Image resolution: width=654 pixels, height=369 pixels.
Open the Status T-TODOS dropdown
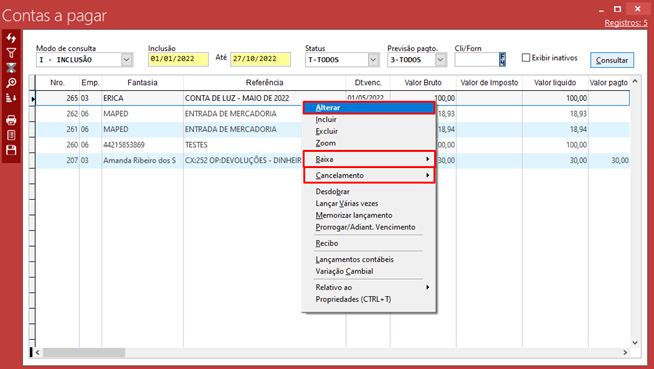[x=373, y=60]
